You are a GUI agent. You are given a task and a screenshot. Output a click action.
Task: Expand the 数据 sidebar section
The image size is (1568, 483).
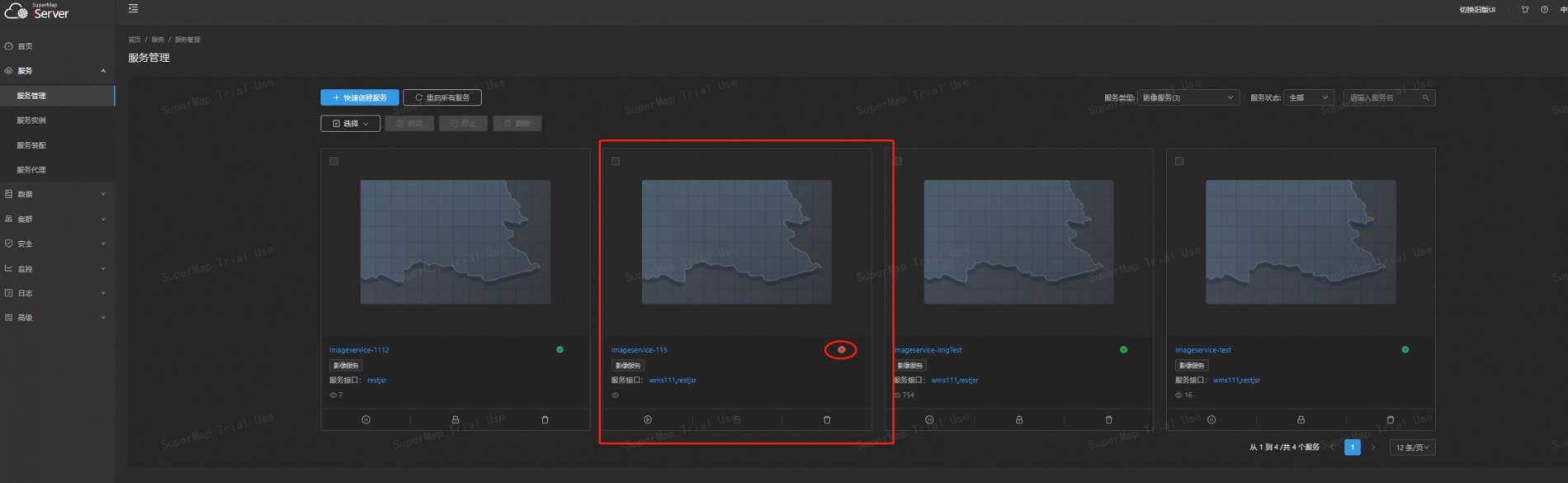57,194
